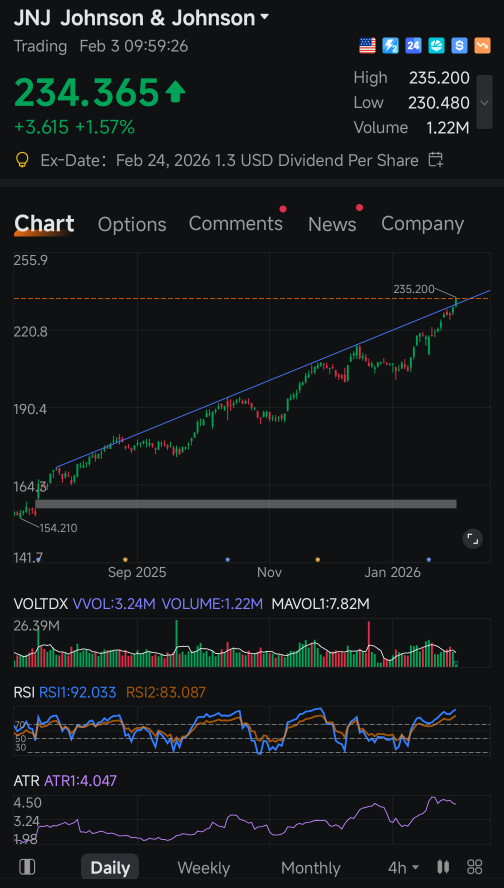Click the gray support zone bar on chart
The width and height of the screenshot is (504, 888).
pos(246,503)
